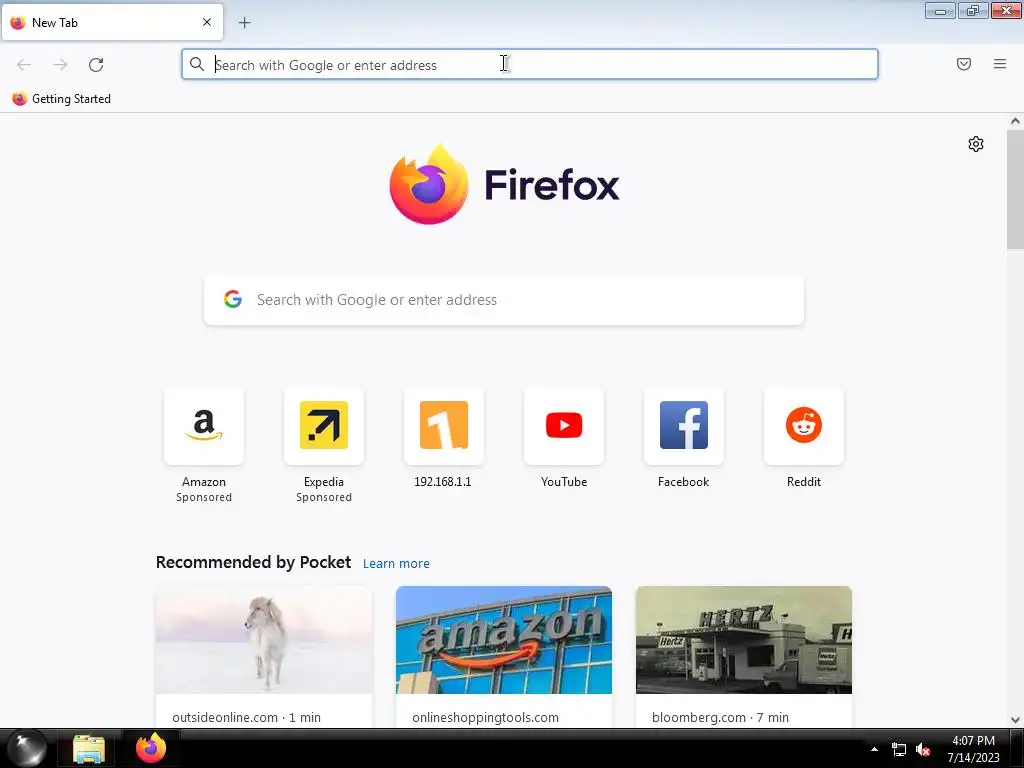Viewport: 1024px width, 768px height.
Task: Open the outsideonline.com horse story thumbnail
Action: click(264, 640)
